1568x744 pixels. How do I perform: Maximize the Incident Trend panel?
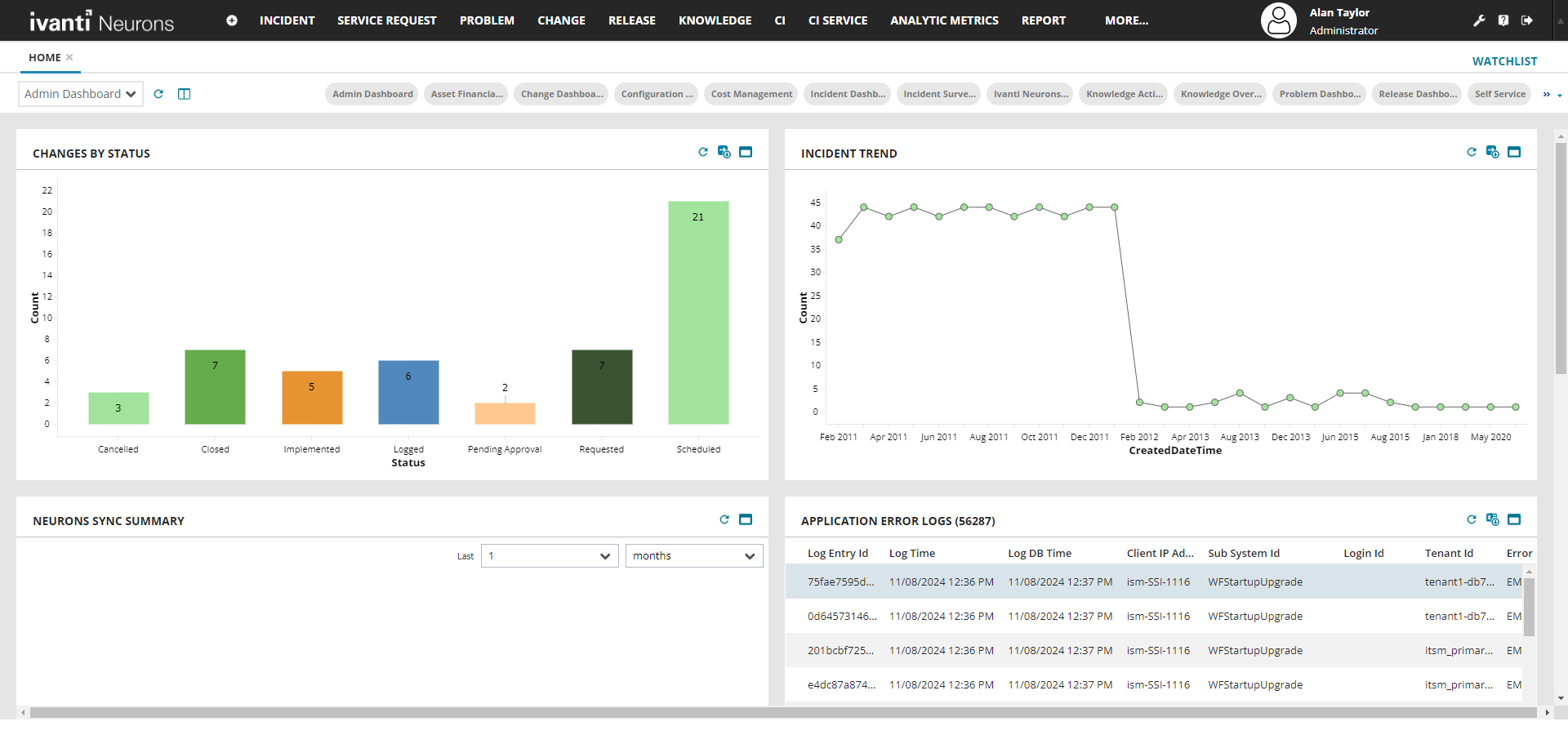point(1514,152)
